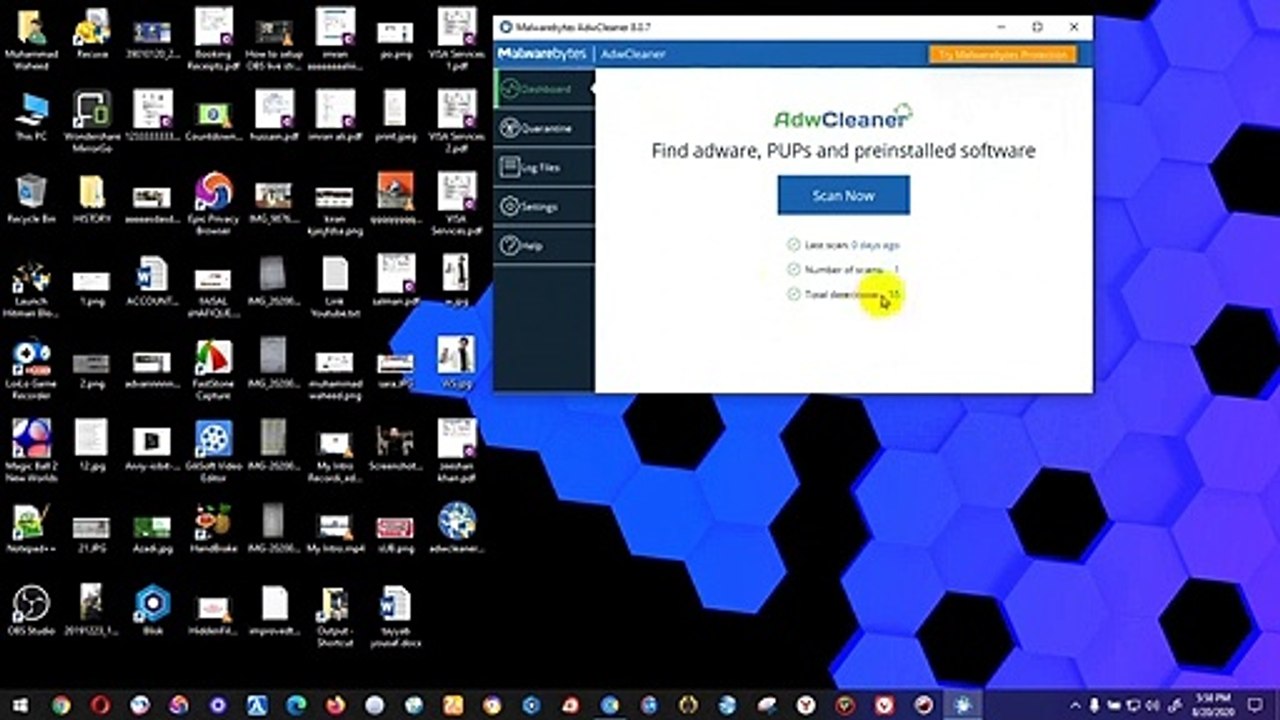Open the Quarantine section in AdwCleaner sidebar
This screenshot has height=720, width=1280.
pyautogui.click(x=544, y=128)
